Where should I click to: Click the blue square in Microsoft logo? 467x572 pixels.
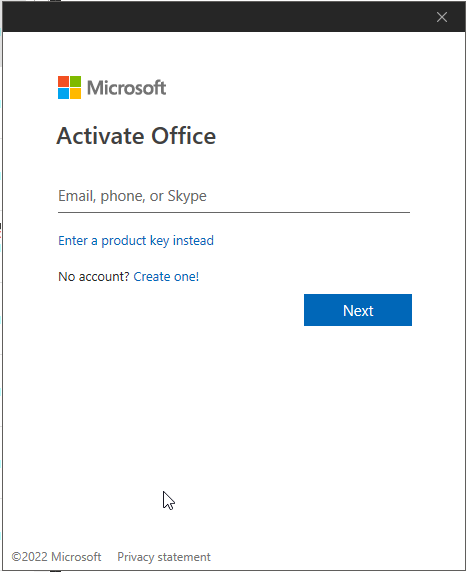63,94
